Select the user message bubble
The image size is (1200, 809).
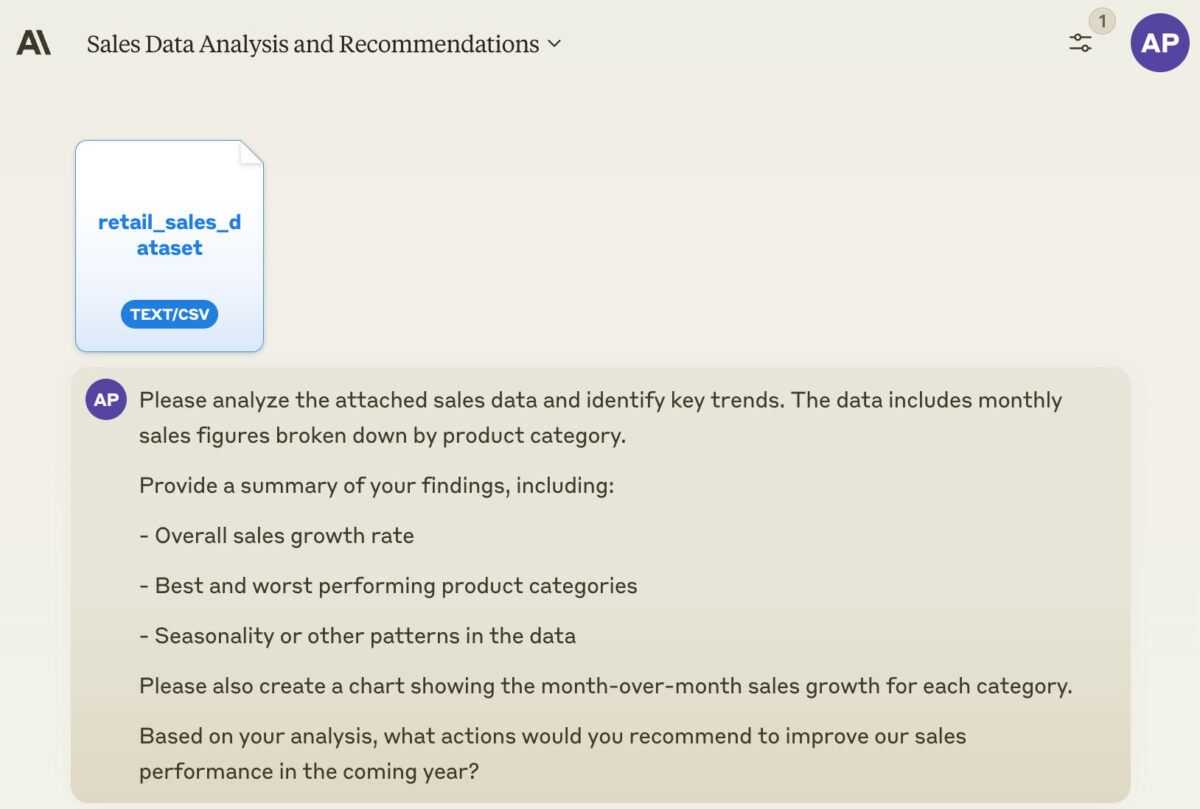(x=600, y=585)
